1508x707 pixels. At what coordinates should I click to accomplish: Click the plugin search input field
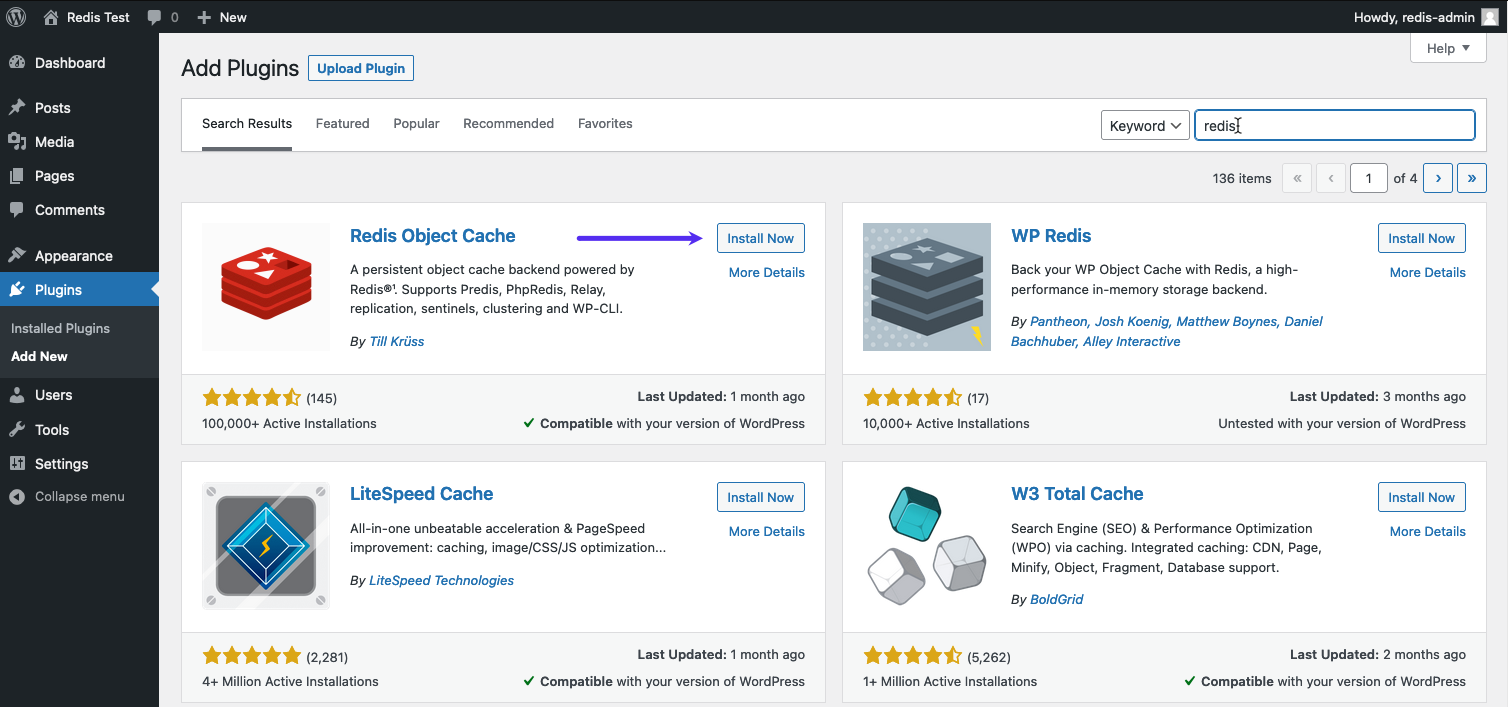1334,125
